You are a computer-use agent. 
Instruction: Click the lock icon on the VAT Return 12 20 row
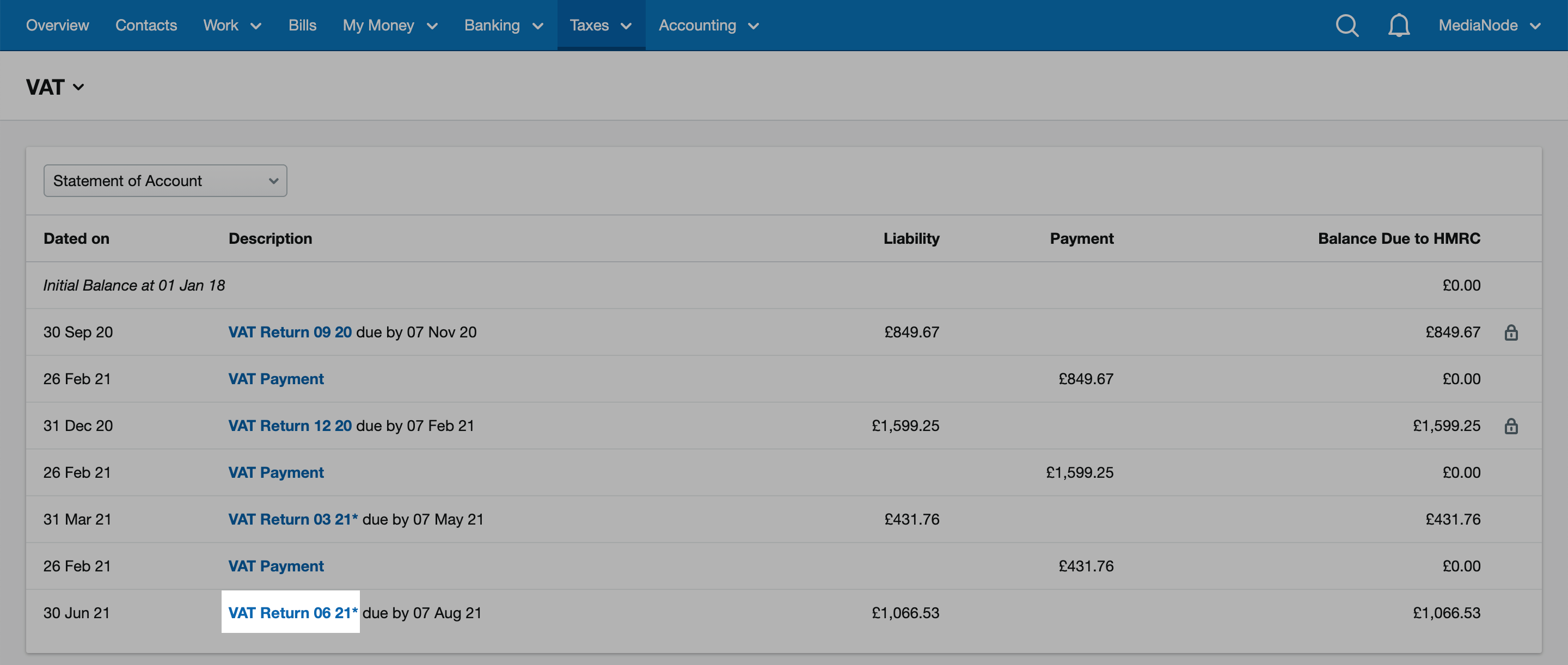point(1513,426)
